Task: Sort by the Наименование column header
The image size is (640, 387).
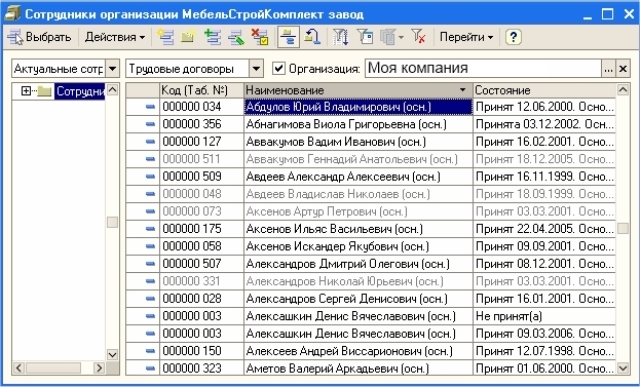Action: 358,90
